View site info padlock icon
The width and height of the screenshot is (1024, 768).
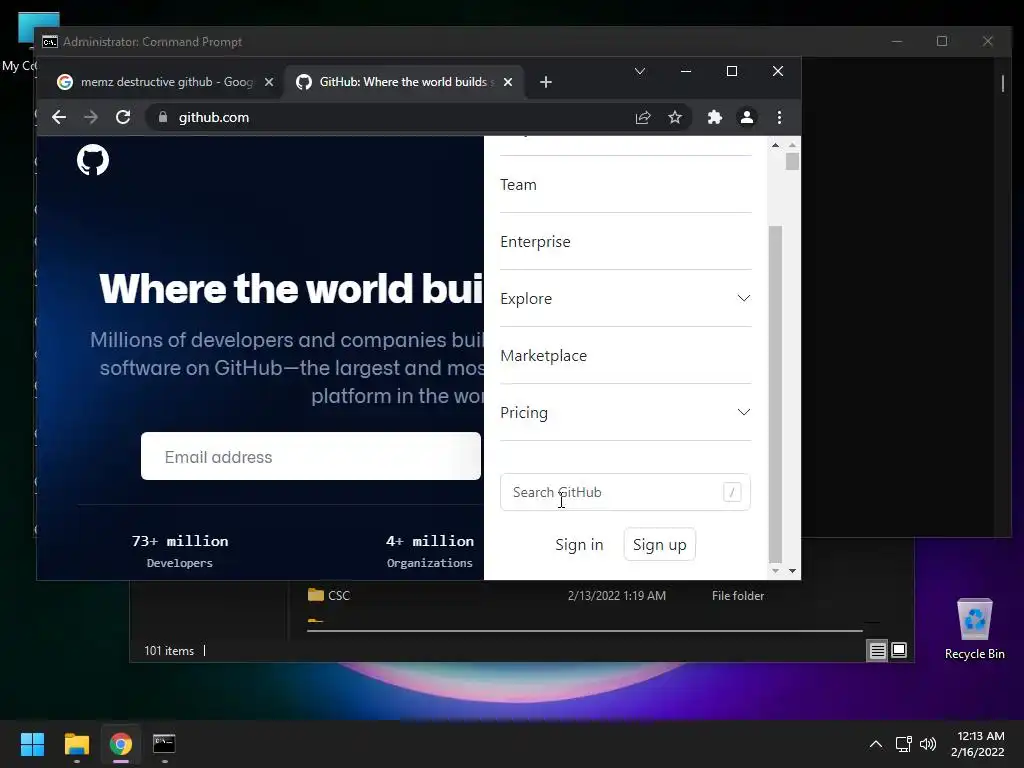163,118
